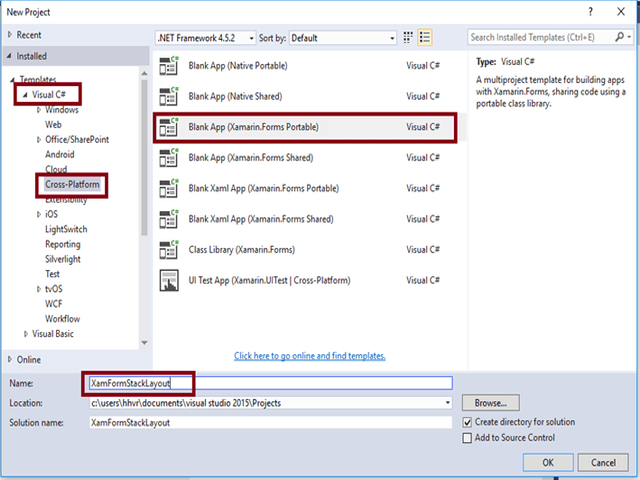This screenshot has width=640, height=480.
Task: Click the Blank App (Native Portable) template icon
Action: point(169,66)
